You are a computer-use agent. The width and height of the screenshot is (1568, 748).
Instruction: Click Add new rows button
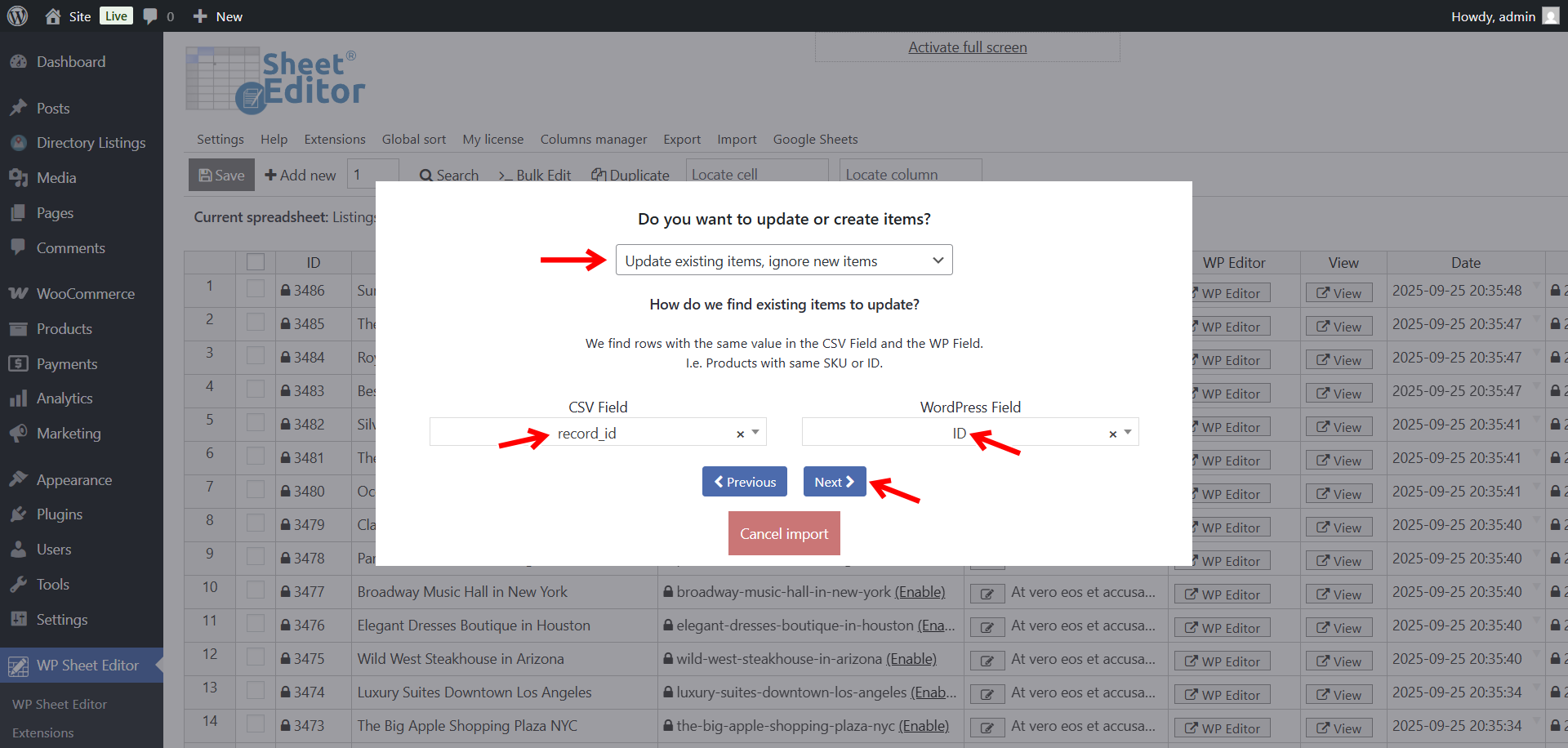pos(301,176)
